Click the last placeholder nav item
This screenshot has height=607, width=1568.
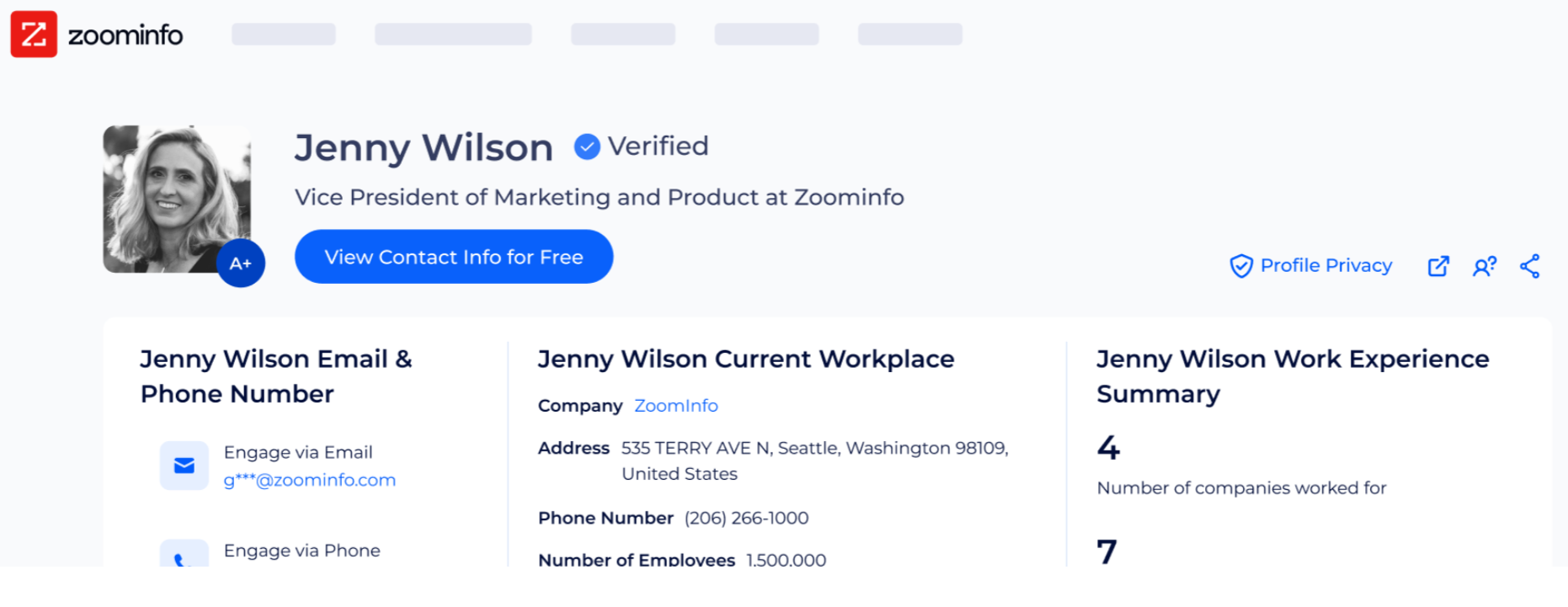(910, 35)
